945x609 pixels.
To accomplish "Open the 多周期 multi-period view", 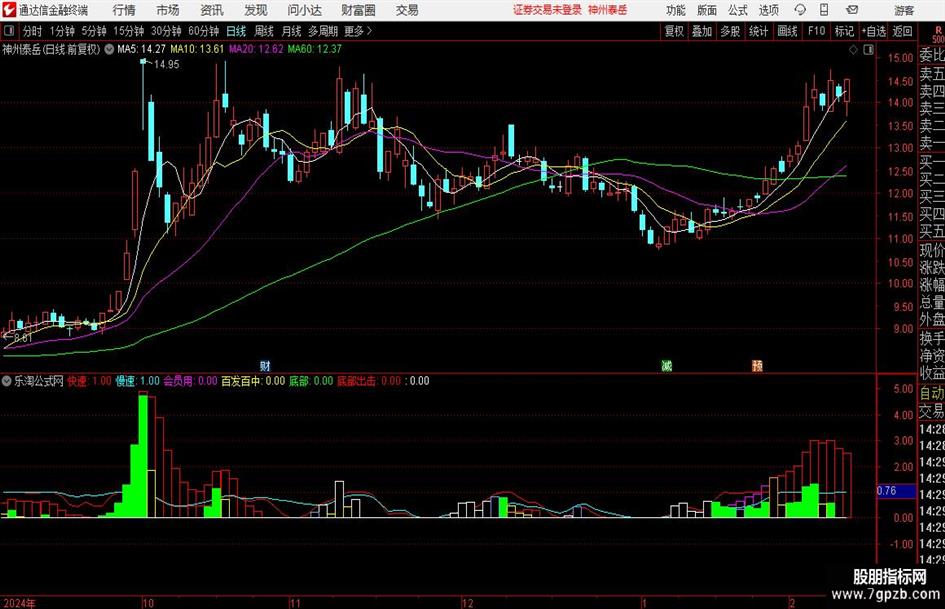I will pos(323,31).
